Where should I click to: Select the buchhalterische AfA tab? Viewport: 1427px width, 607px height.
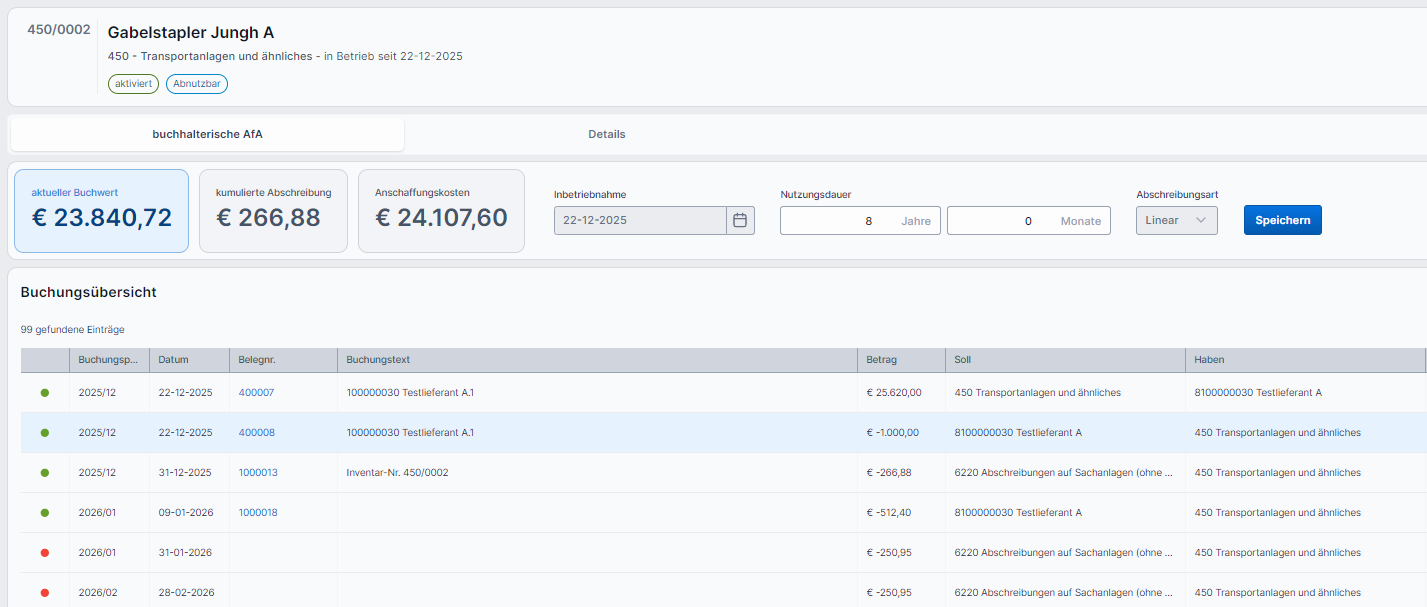click(207, 134)
